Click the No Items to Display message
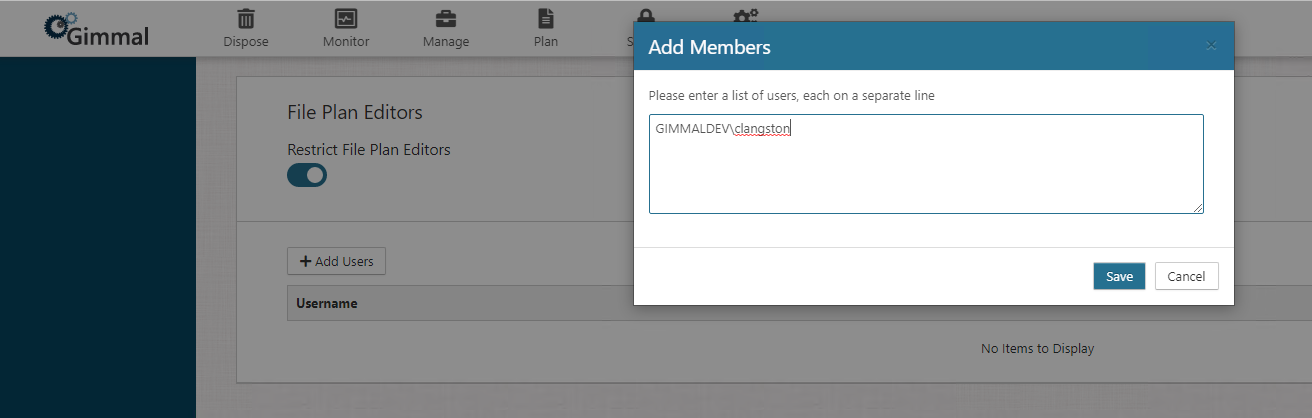The image size is (1312, 418). point(1037,349)
